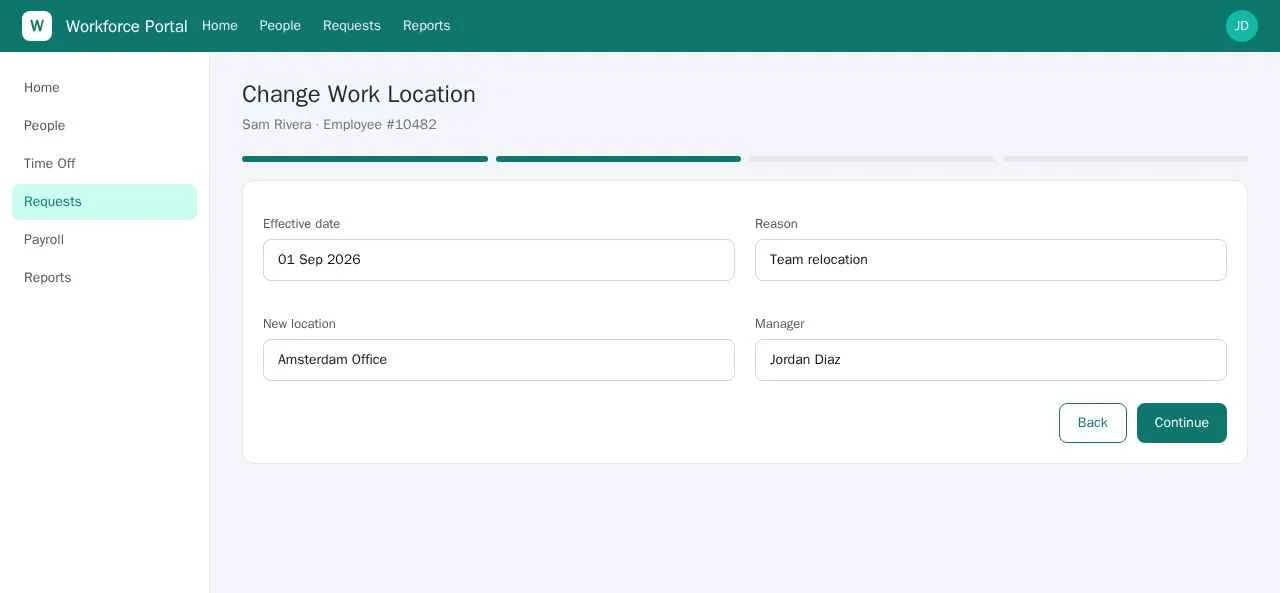Click the New location field
The height and width of the screenshot is (593, 1280).
tap(499, 360)
